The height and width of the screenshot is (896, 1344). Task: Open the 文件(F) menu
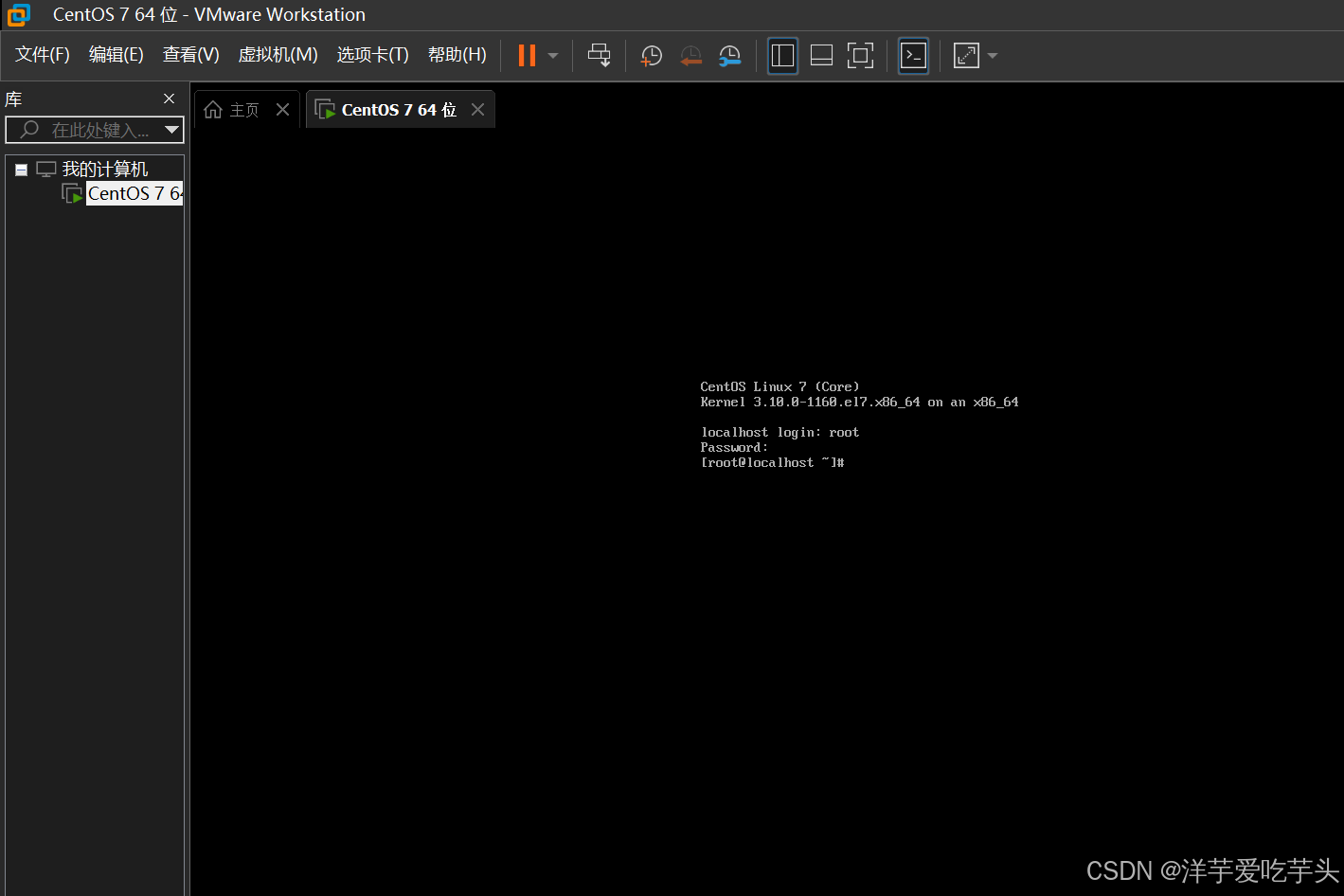43,55
